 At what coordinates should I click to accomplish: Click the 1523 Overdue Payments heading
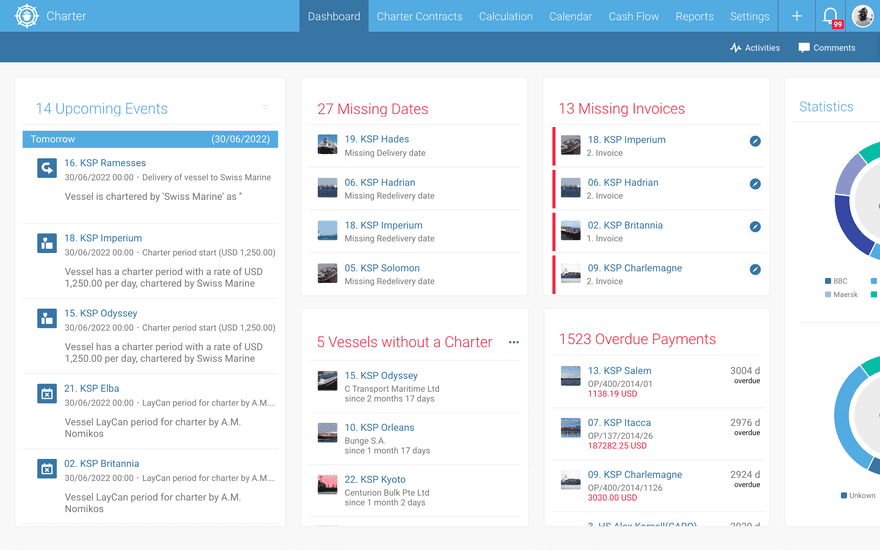click(x=638, y=340)
